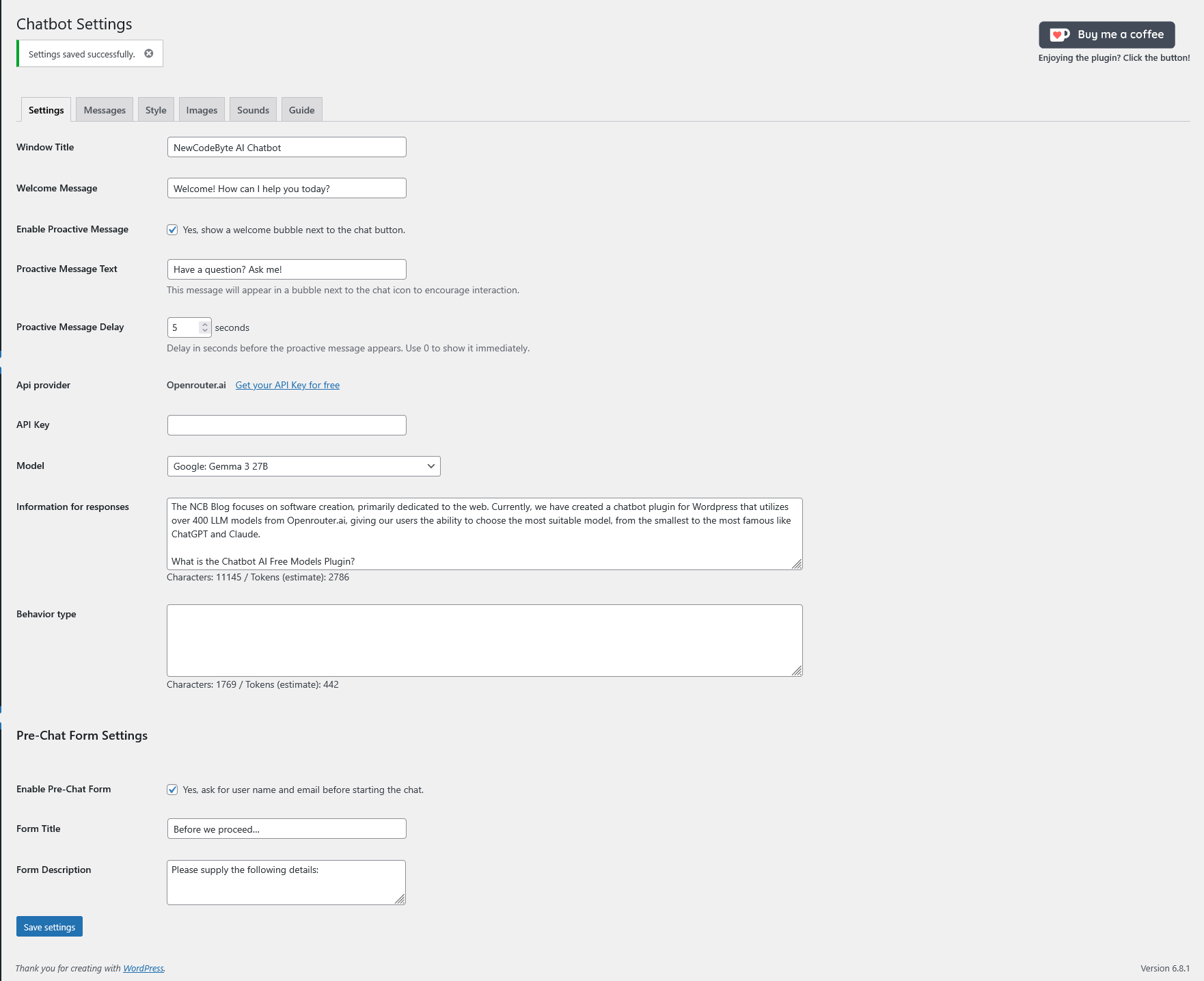Click the Buy me a coffee button
This screenshot has height=981, width=1204.
[1107, 35]
